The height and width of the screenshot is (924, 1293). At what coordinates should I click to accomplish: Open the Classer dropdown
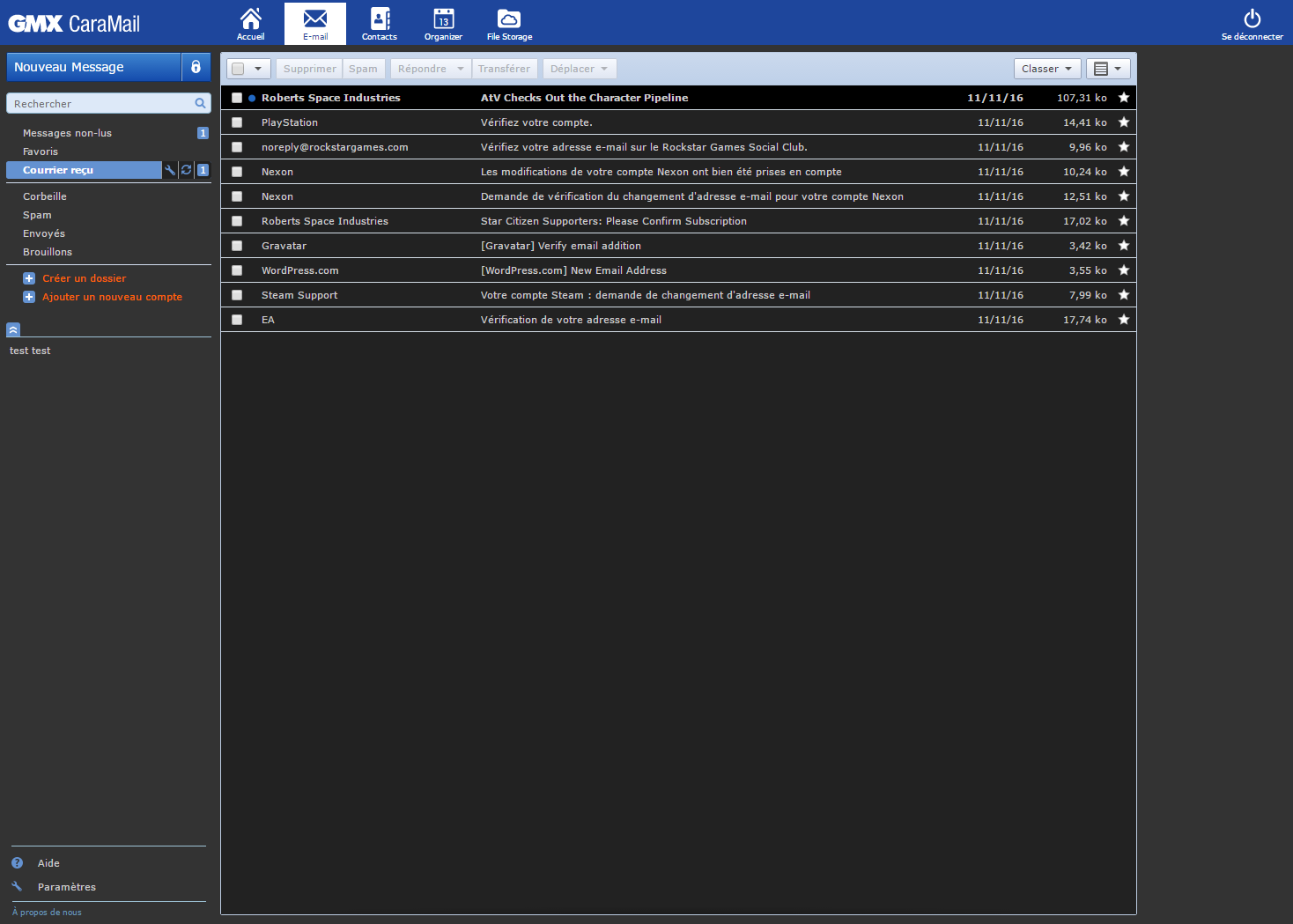click(1046, 68)
